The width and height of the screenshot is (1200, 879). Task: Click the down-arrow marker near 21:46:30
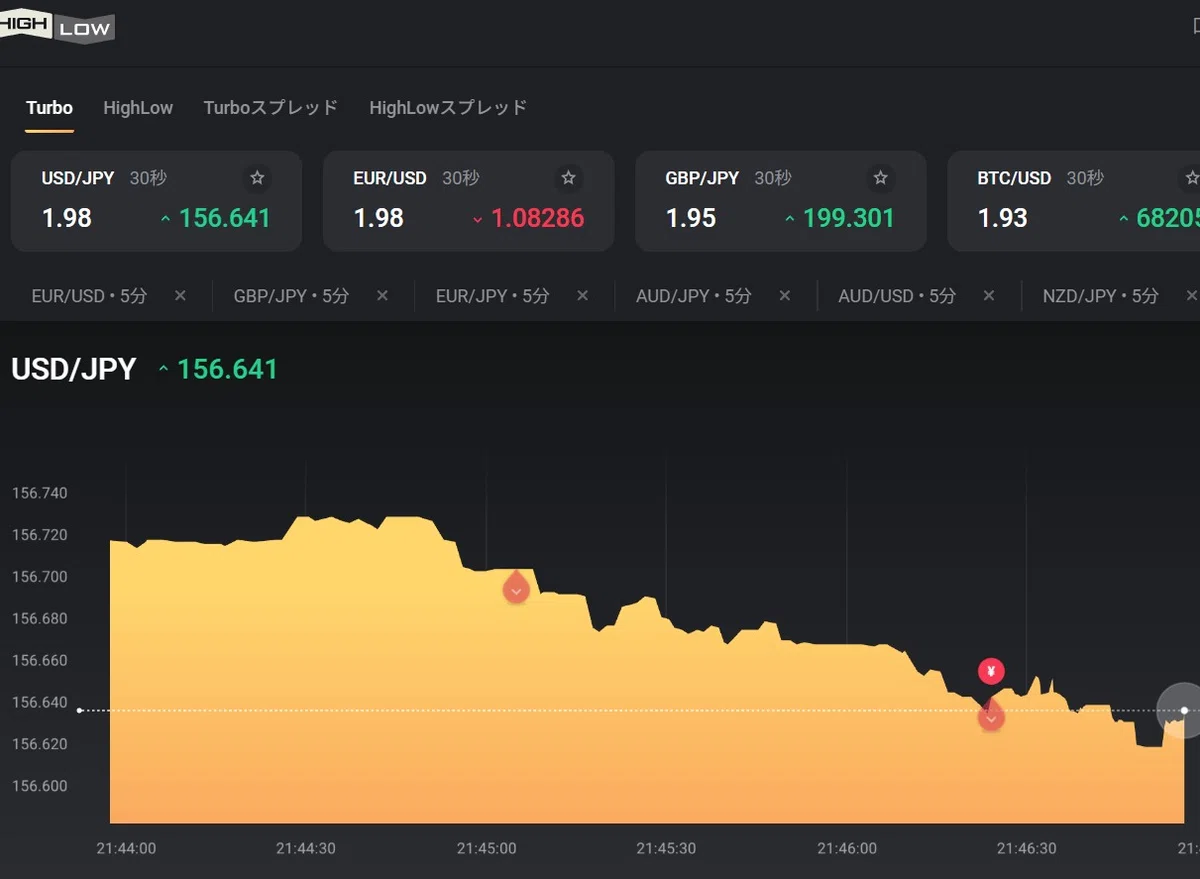click(x=991, y=715)
